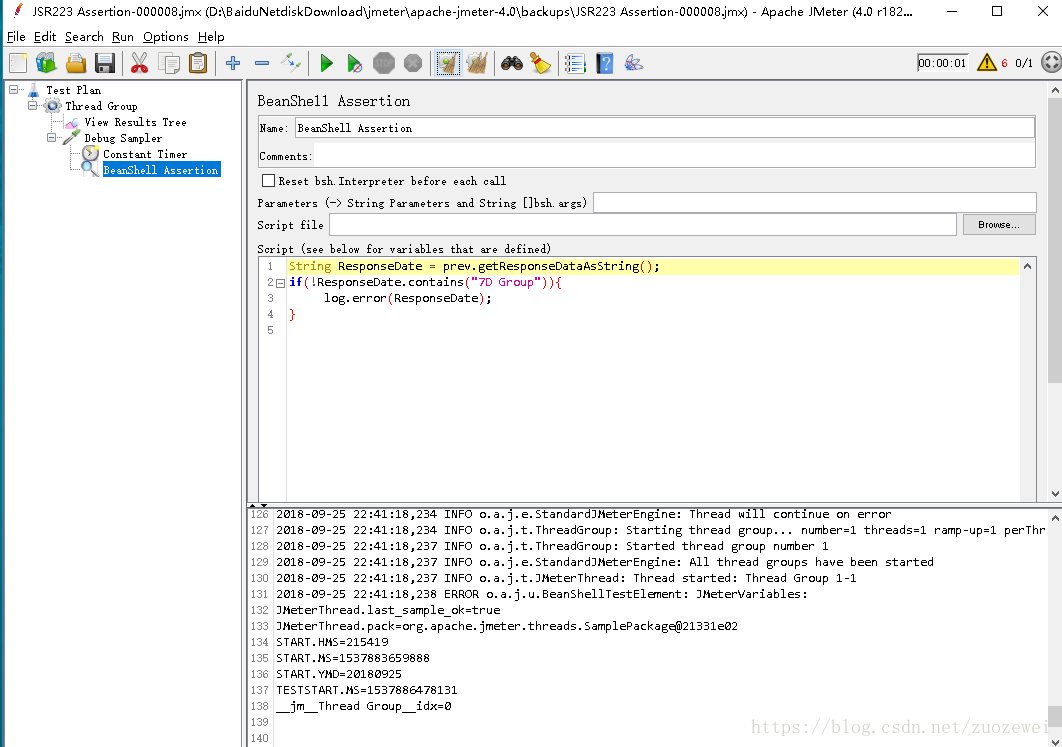The image size is (1062, 747).
Task: Click the scissors Cut icon
Action: (x=139, y=64)
